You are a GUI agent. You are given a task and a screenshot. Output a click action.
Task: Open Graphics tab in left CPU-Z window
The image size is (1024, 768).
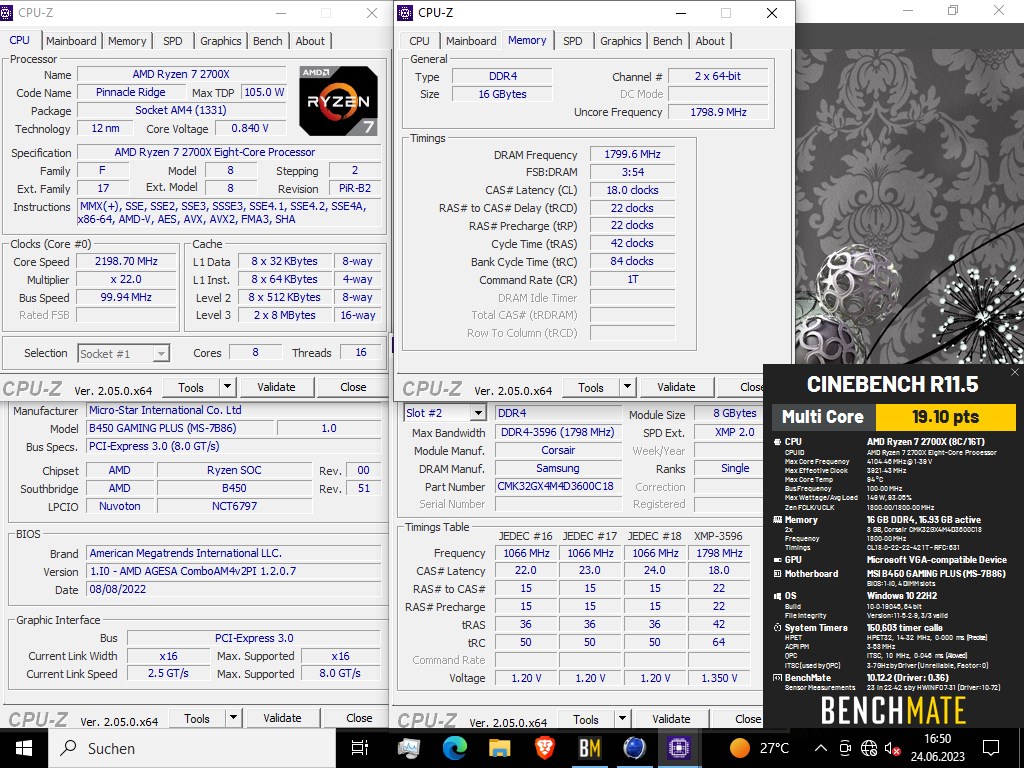point(221,40)
